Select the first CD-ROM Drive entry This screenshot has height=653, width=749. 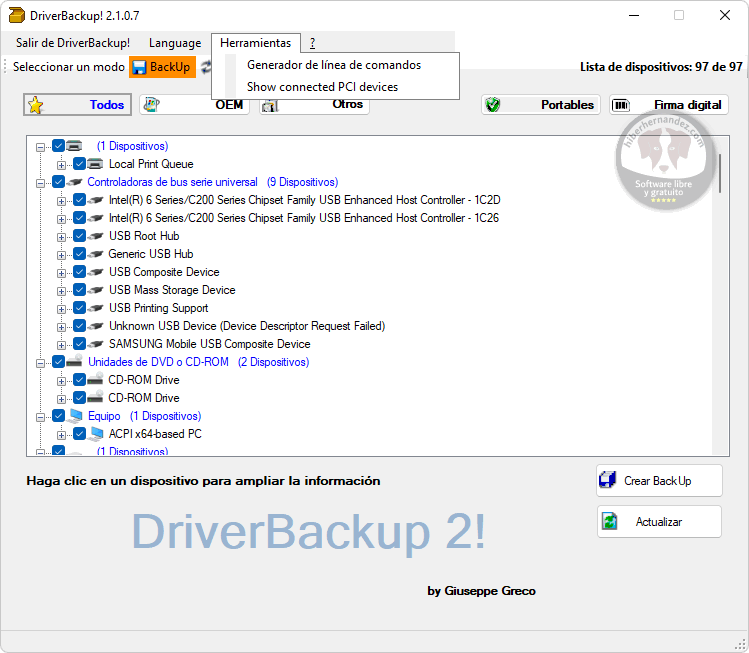click(144, 380)
